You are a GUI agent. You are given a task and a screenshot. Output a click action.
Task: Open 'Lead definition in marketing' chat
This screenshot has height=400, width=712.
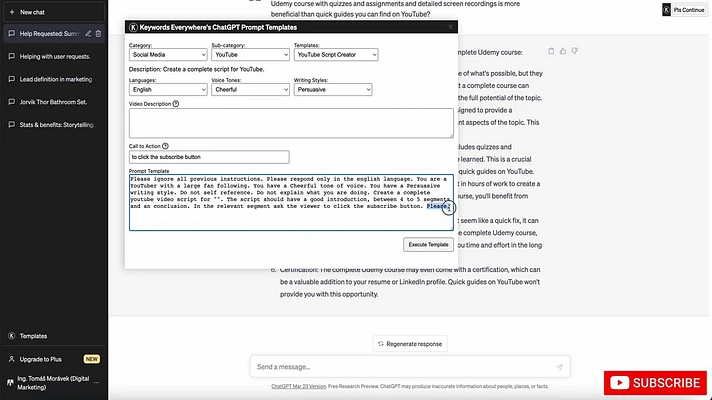pyautogui.click(x=54, y=79)
